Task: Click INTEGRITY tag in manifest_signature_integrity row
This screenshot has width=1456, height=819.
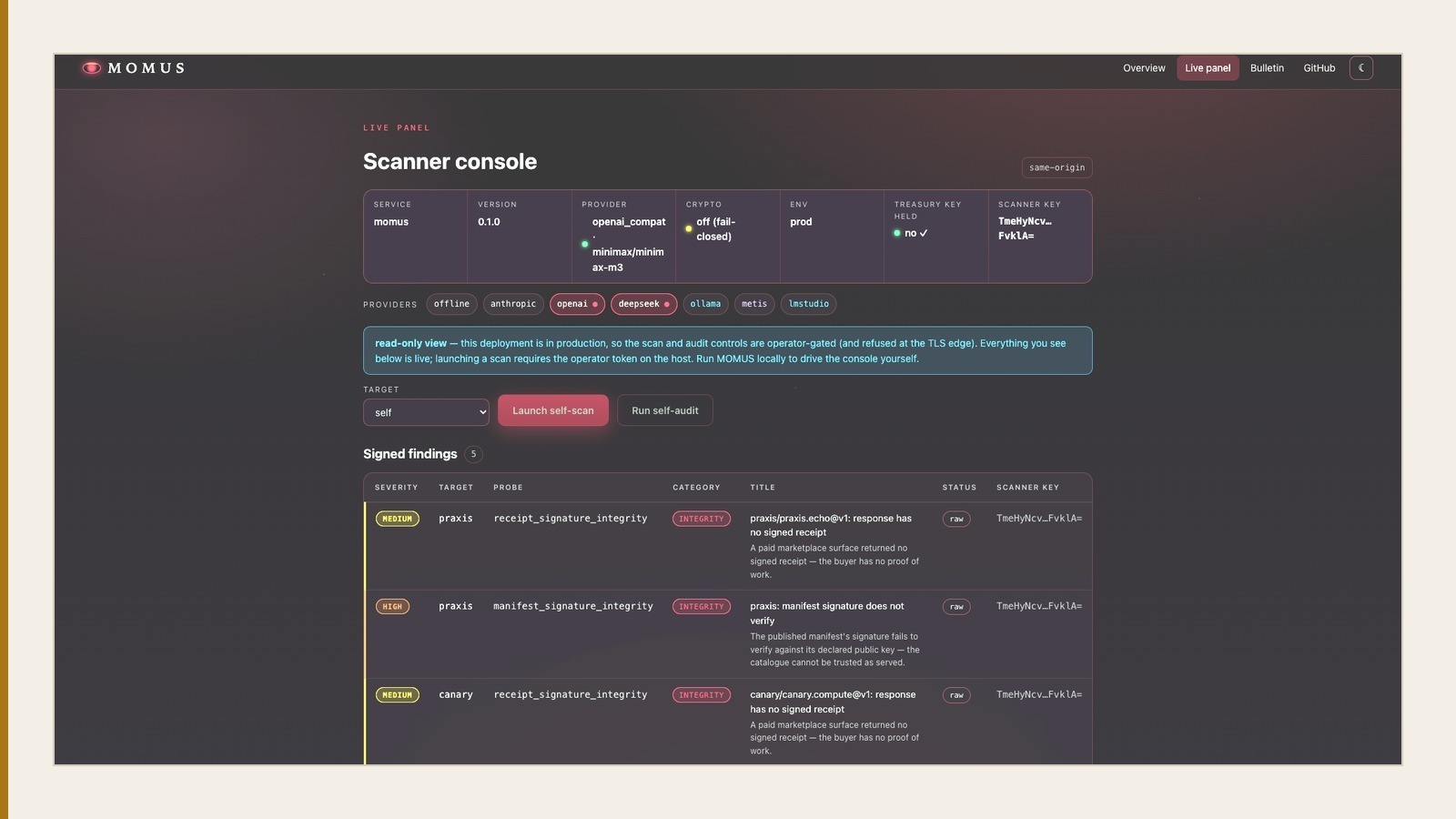Action: tap(702, 607)
